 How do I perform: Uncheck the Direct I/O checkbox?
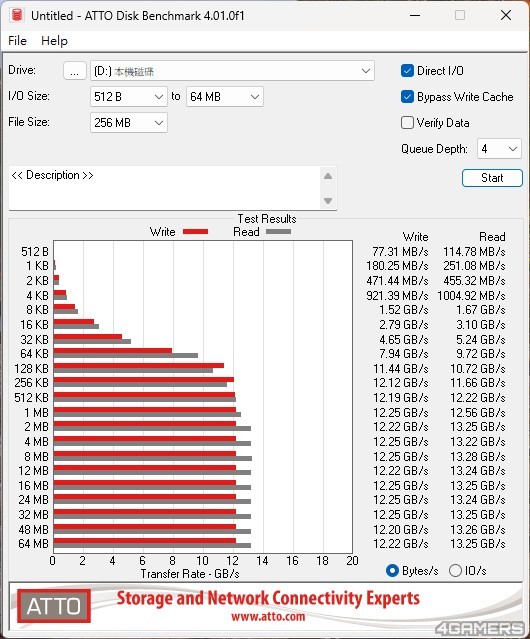click(407, 71)
